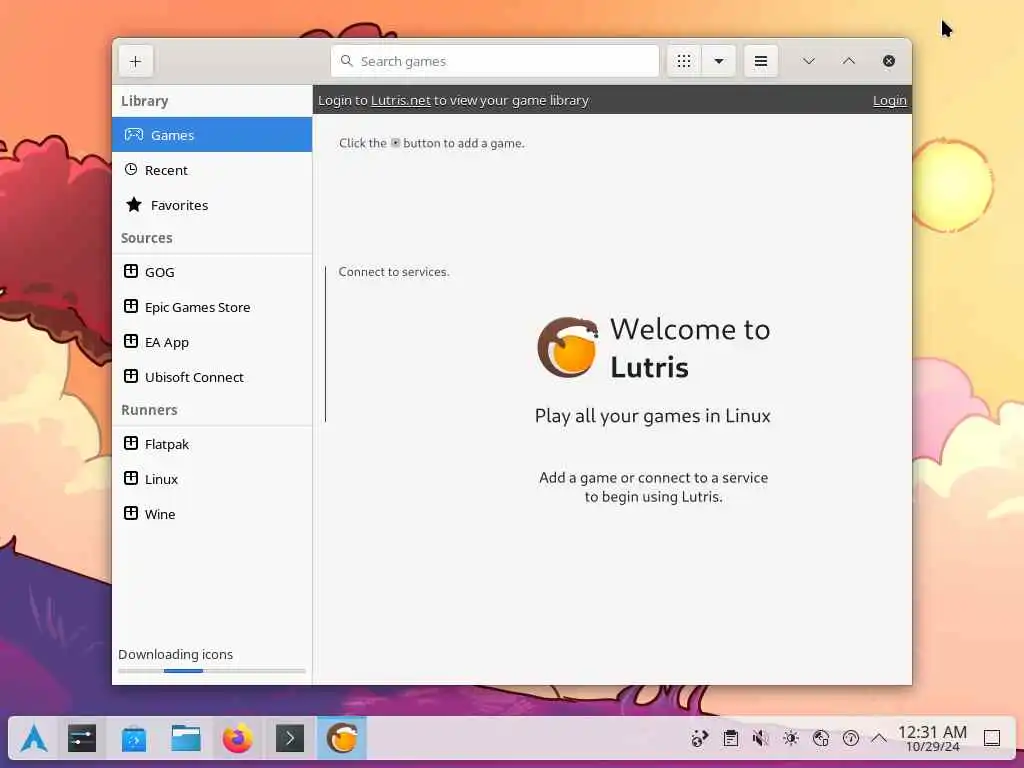The image size is (1024, 768).
Task: Toggle the grid view button
Action: pos(684,61)
